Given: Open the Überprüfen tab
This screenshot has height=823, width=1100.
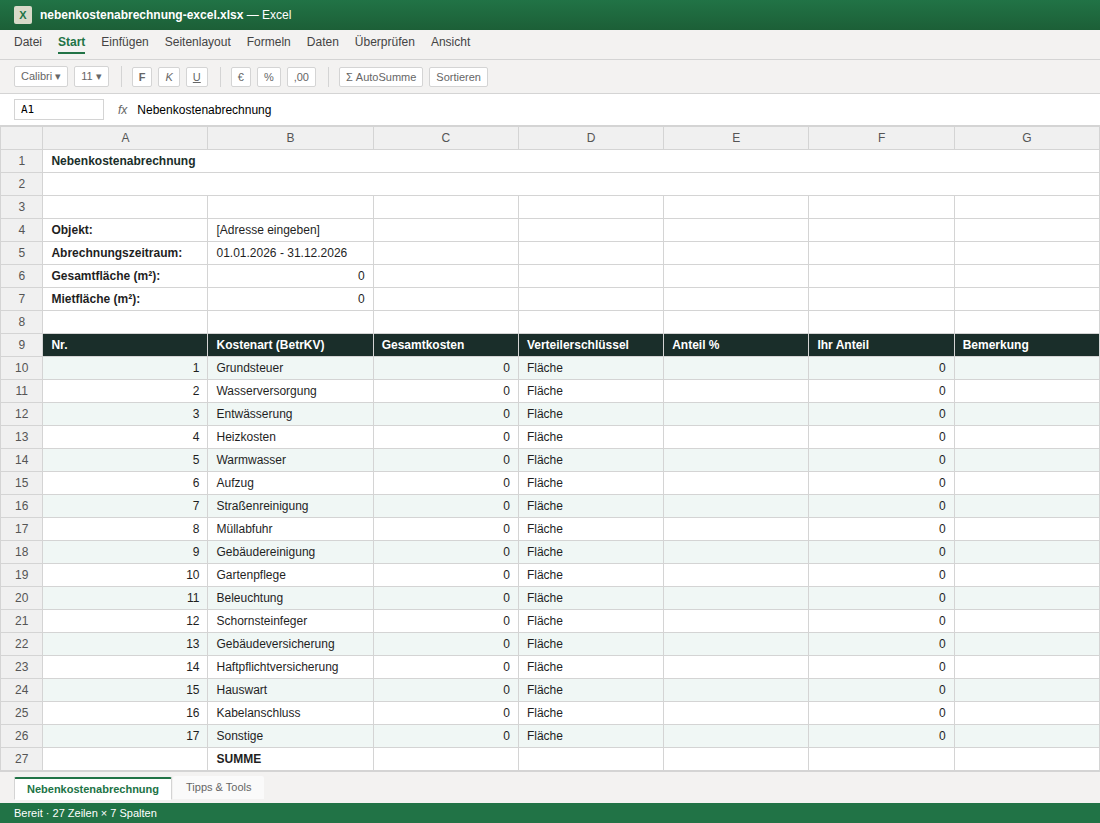Looking at the screenshot, I should tap(384, 42).
